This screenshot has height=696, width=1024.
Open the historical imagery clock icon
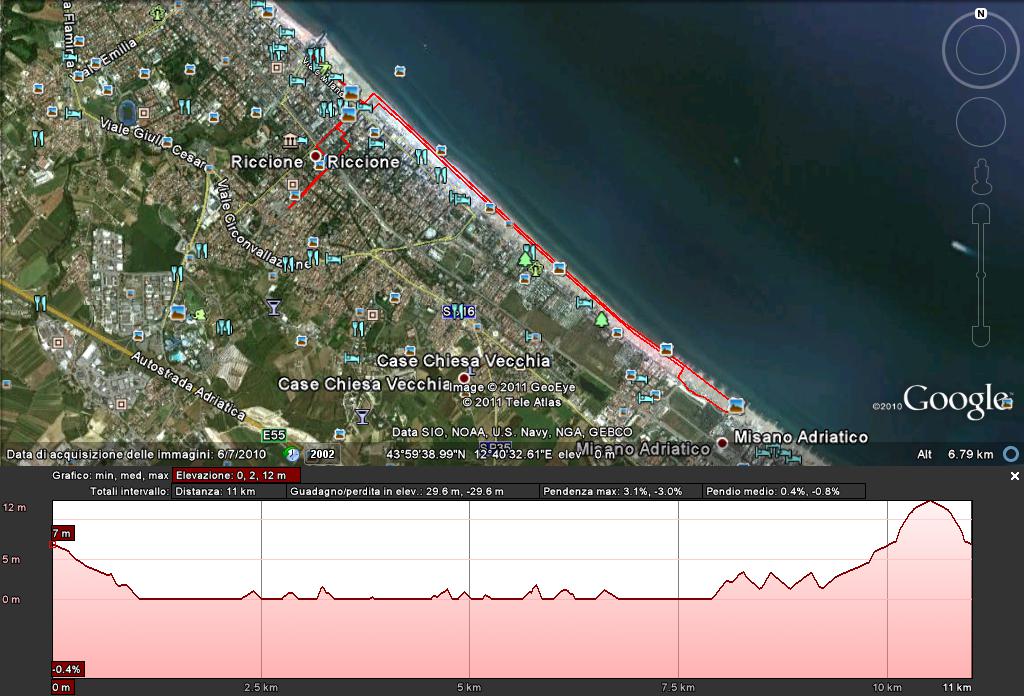[x=291, y=454]
